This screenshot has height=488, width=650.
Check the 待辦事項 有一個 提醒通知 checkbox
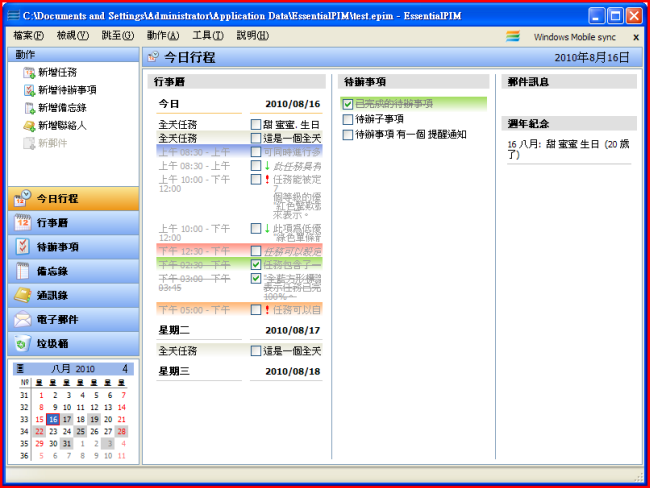coord(347,134)
